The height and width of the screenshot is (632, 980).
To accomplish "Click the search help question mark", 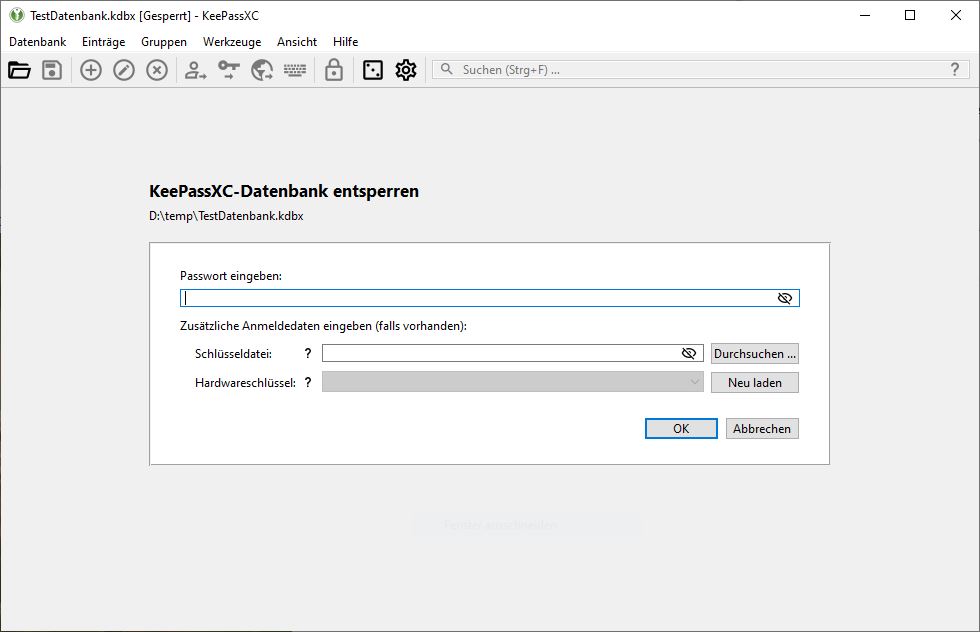I will (954, 69).
